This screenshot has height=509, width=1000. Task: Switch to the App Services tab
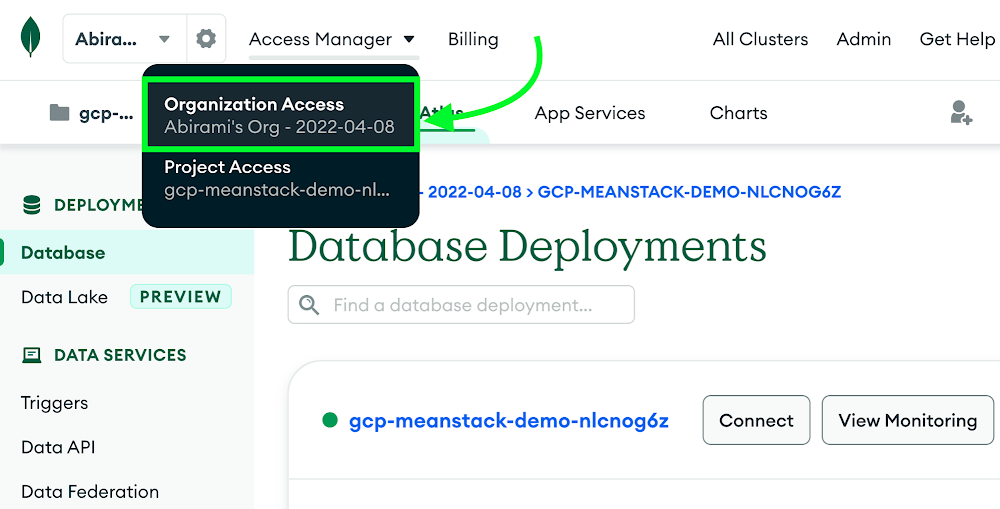(x=590, y=113)
